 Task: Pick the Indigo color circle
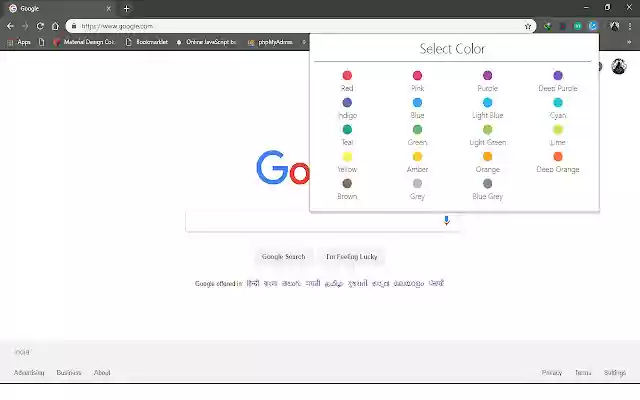[347, 102]
